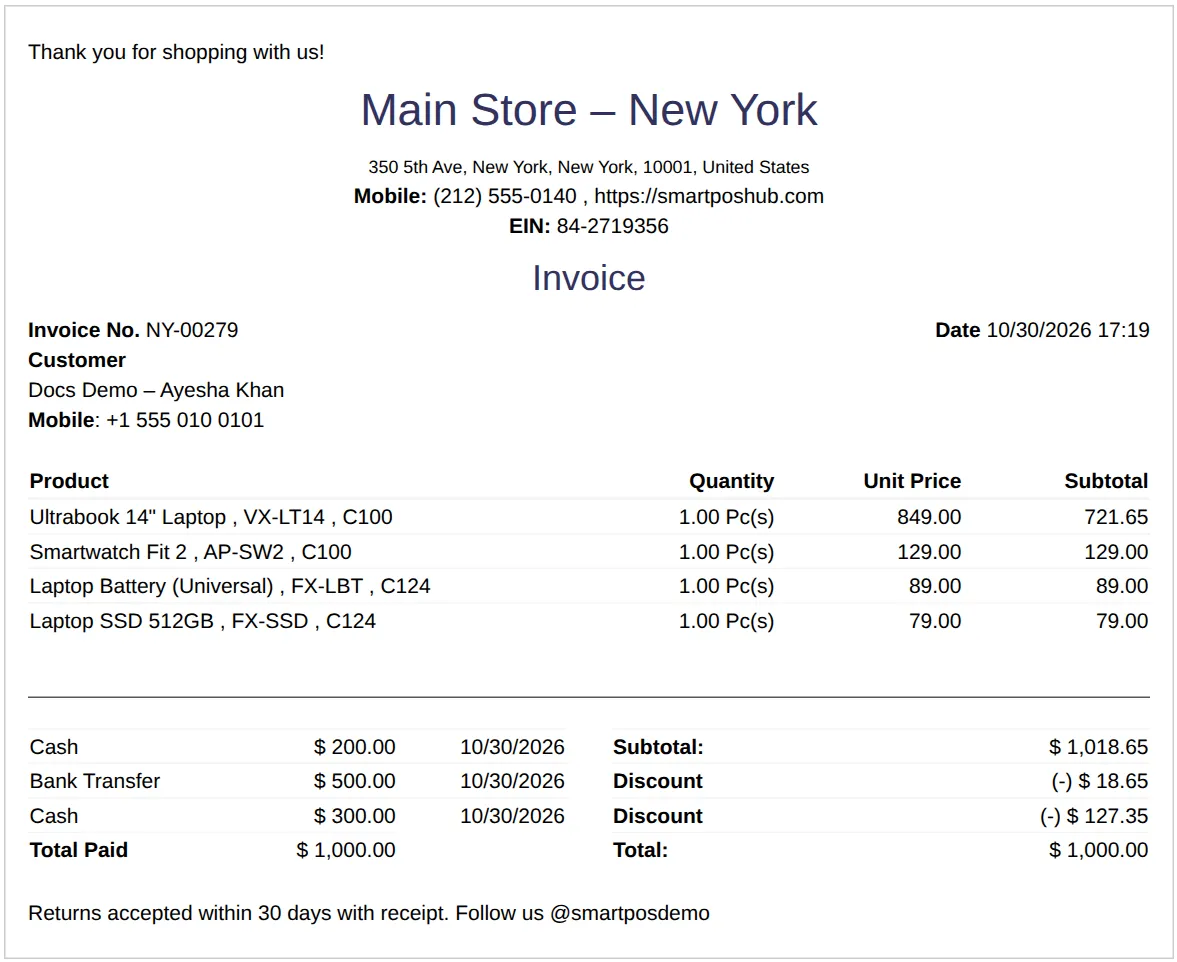The width and height of the screenshot is (1177, 962).
Task: Click the discount amount (-) $ 127.35
Action: click(x=1094, y=816)
